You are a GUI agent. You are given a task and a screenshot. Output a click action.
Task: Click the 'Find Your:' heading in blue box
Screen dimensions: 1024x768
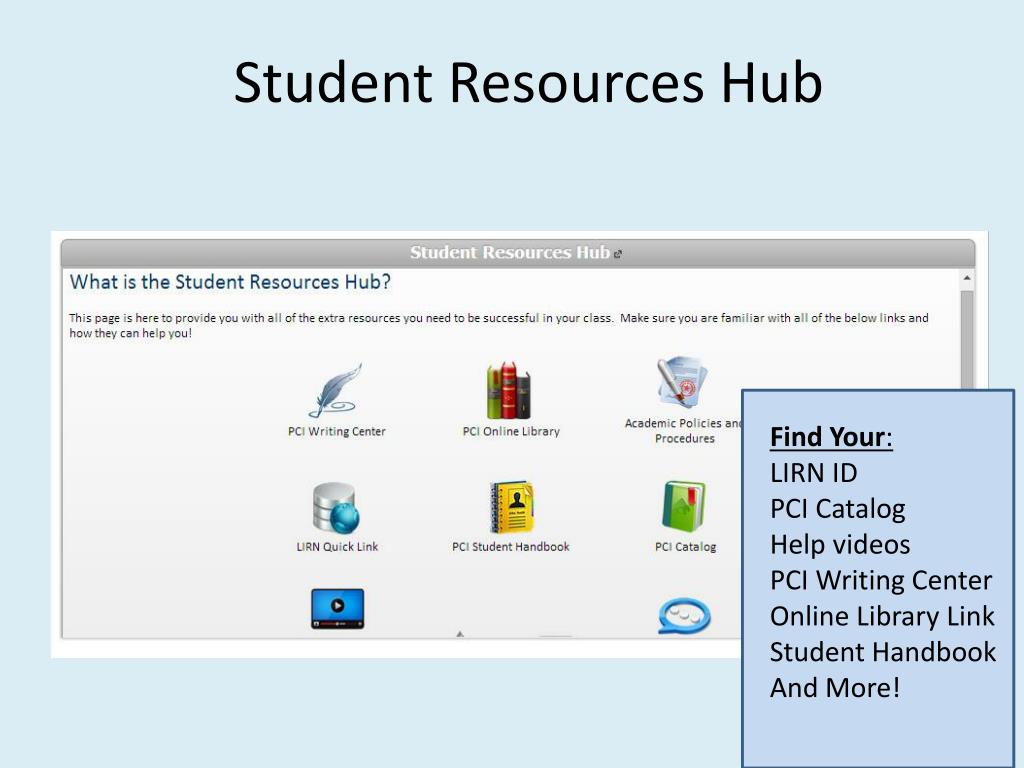click(831, 437)
